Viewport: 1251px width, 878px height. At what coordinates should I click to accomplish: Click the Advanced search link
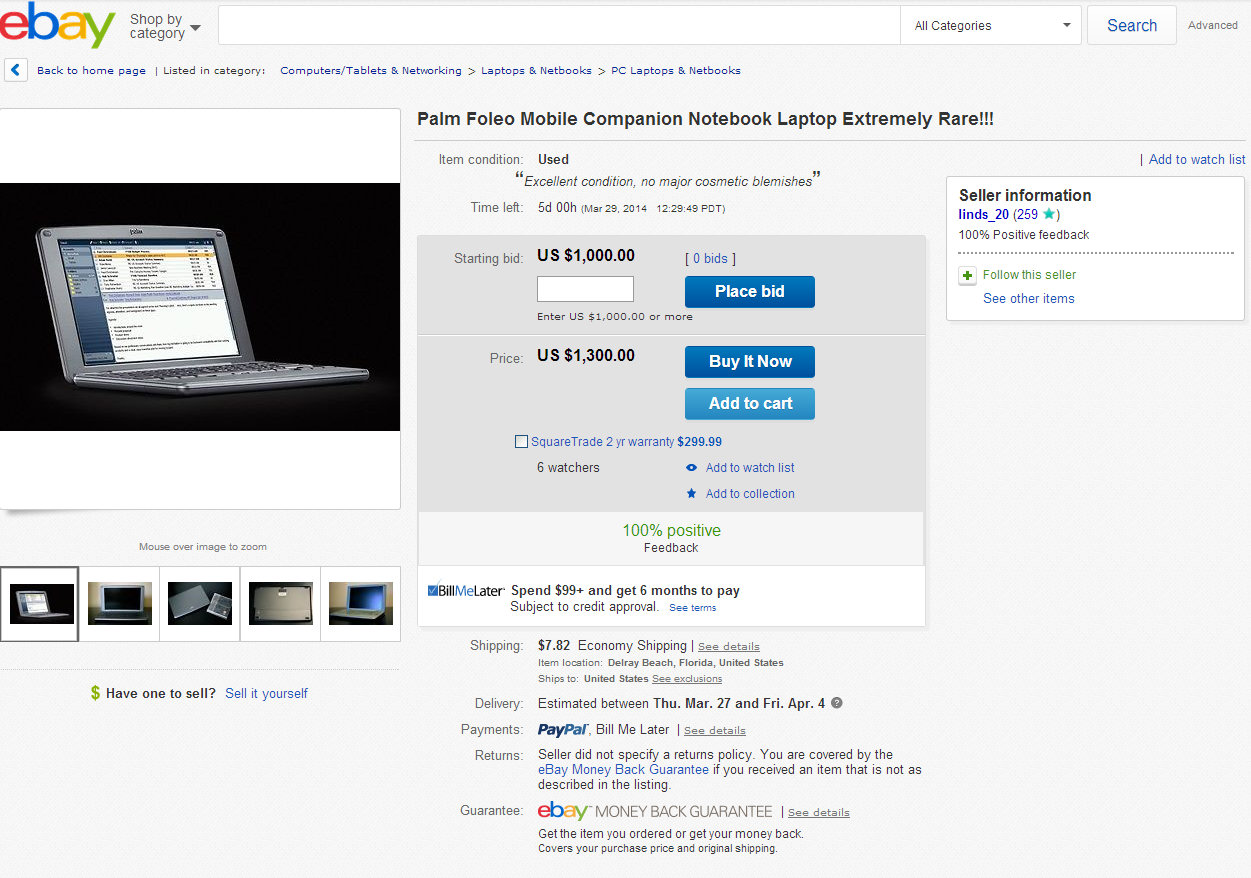pos(1213,26)
